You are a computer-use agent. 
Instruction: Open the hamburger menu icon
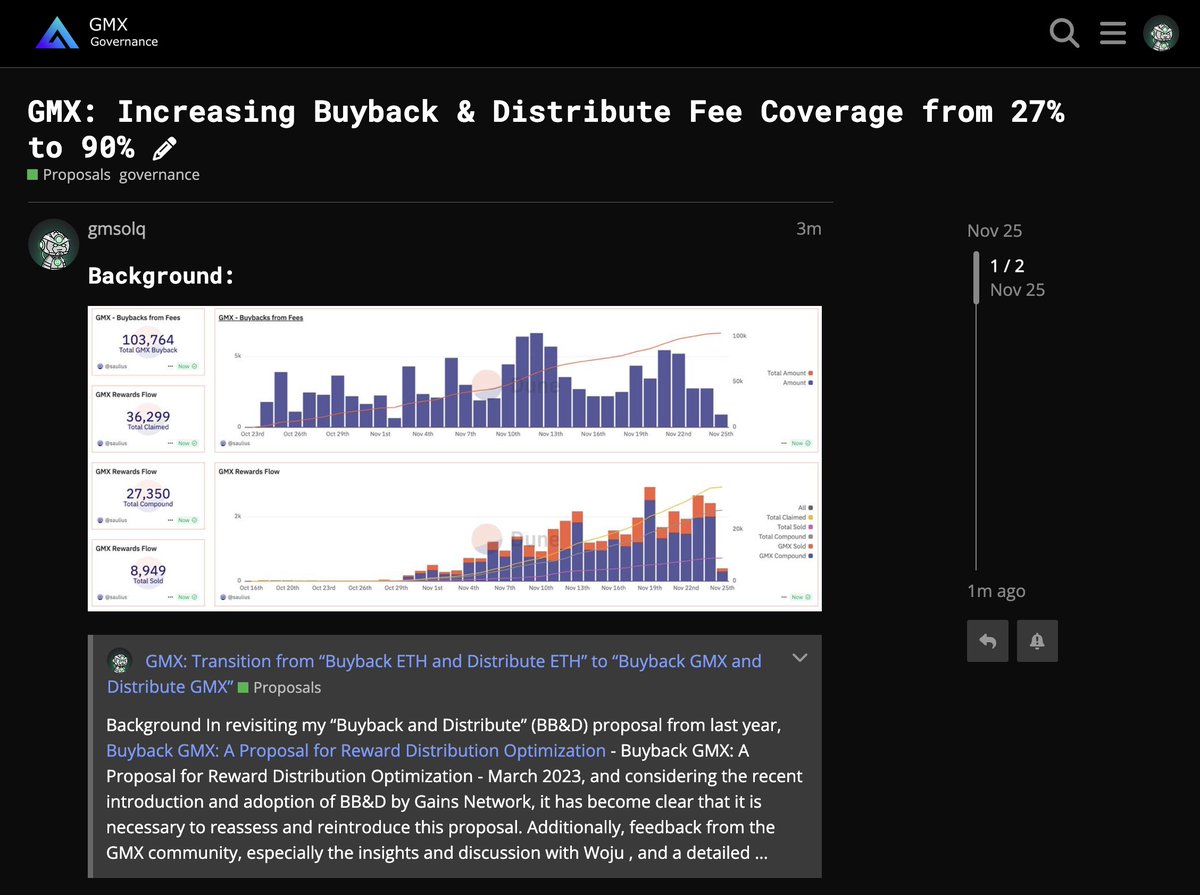[1113, 33]
